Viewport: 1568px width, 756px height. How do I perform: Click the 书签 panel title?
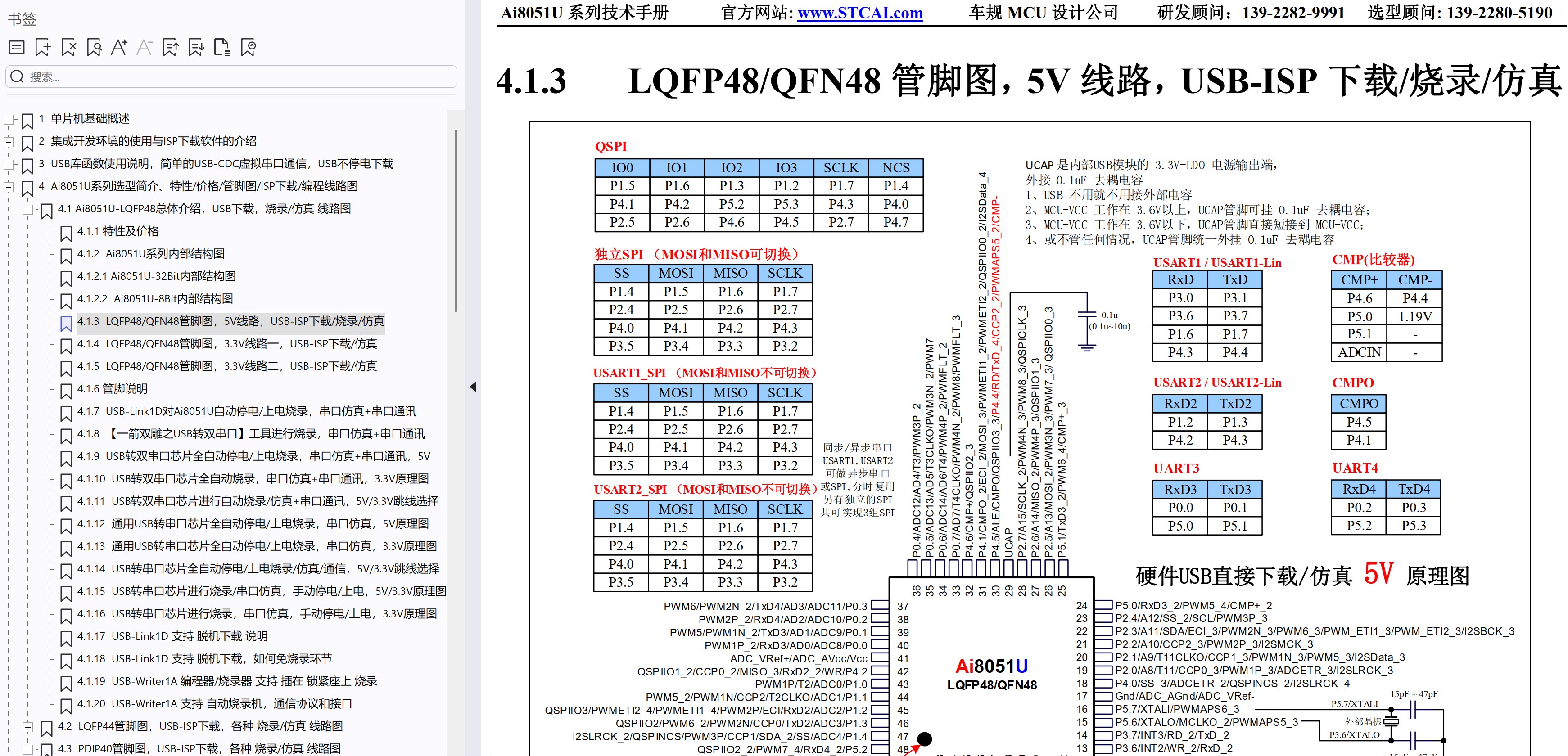pos(22,19)
